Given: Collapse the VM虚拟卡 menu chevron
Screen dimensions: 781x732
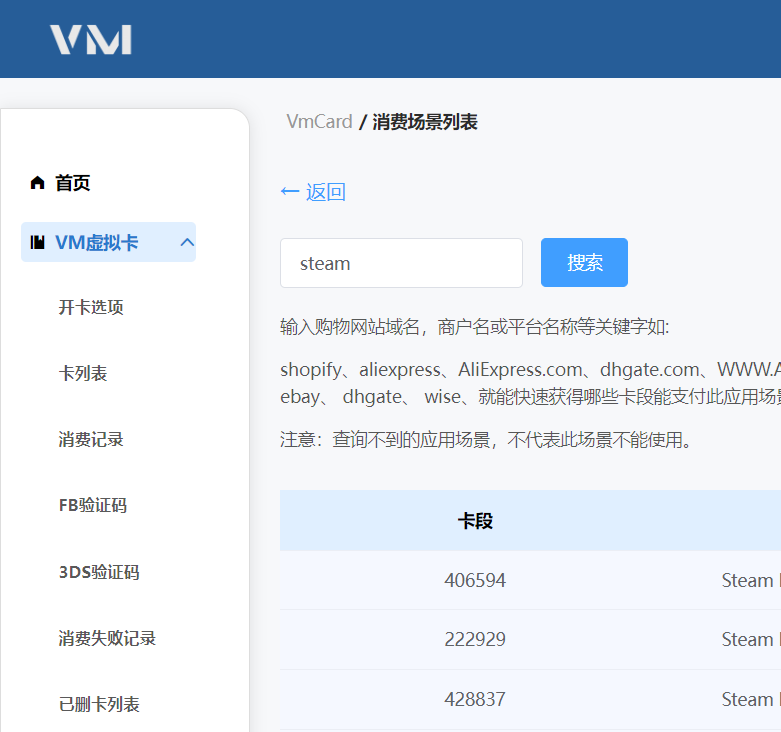Looking at the screenshot, I should tap(186, 242).
